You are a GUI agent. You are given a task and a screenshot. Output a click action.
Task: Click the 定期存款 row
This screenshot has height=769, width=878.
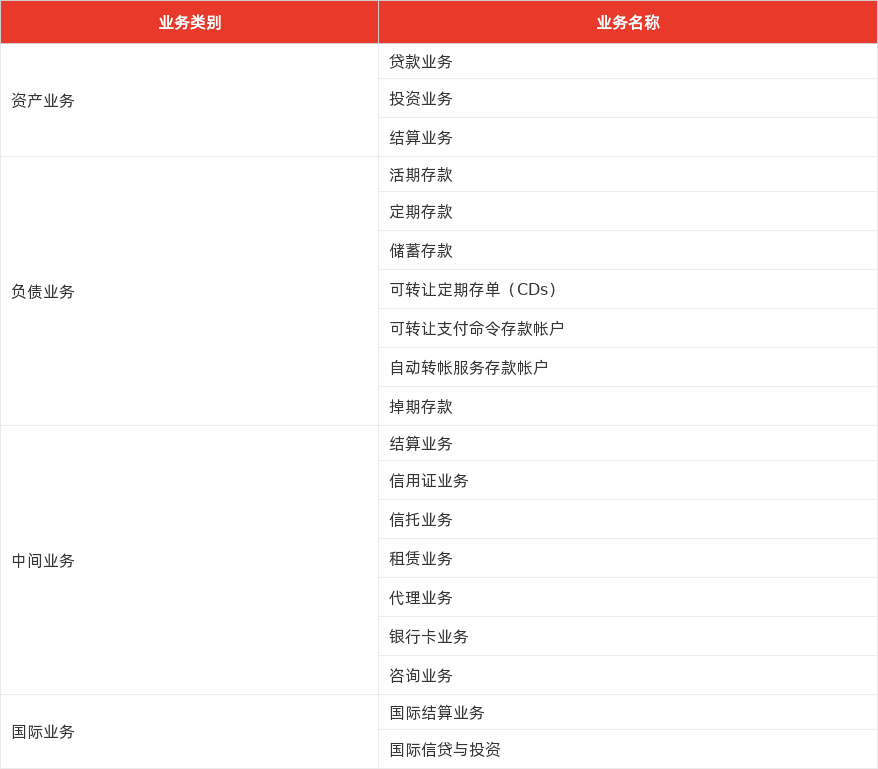click(x=628, y=212)
